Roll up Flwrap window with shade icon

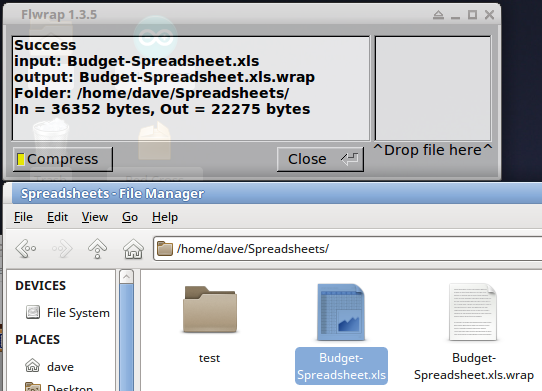pos(438,15)
